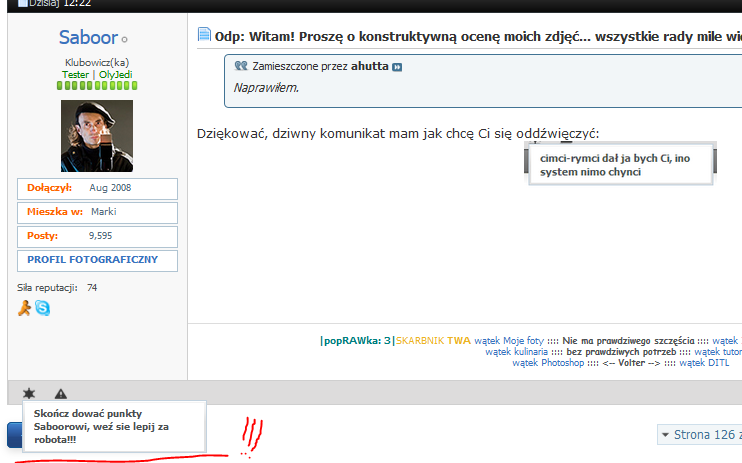Click the quote marks icon in quote box

(x=240, y=66)
